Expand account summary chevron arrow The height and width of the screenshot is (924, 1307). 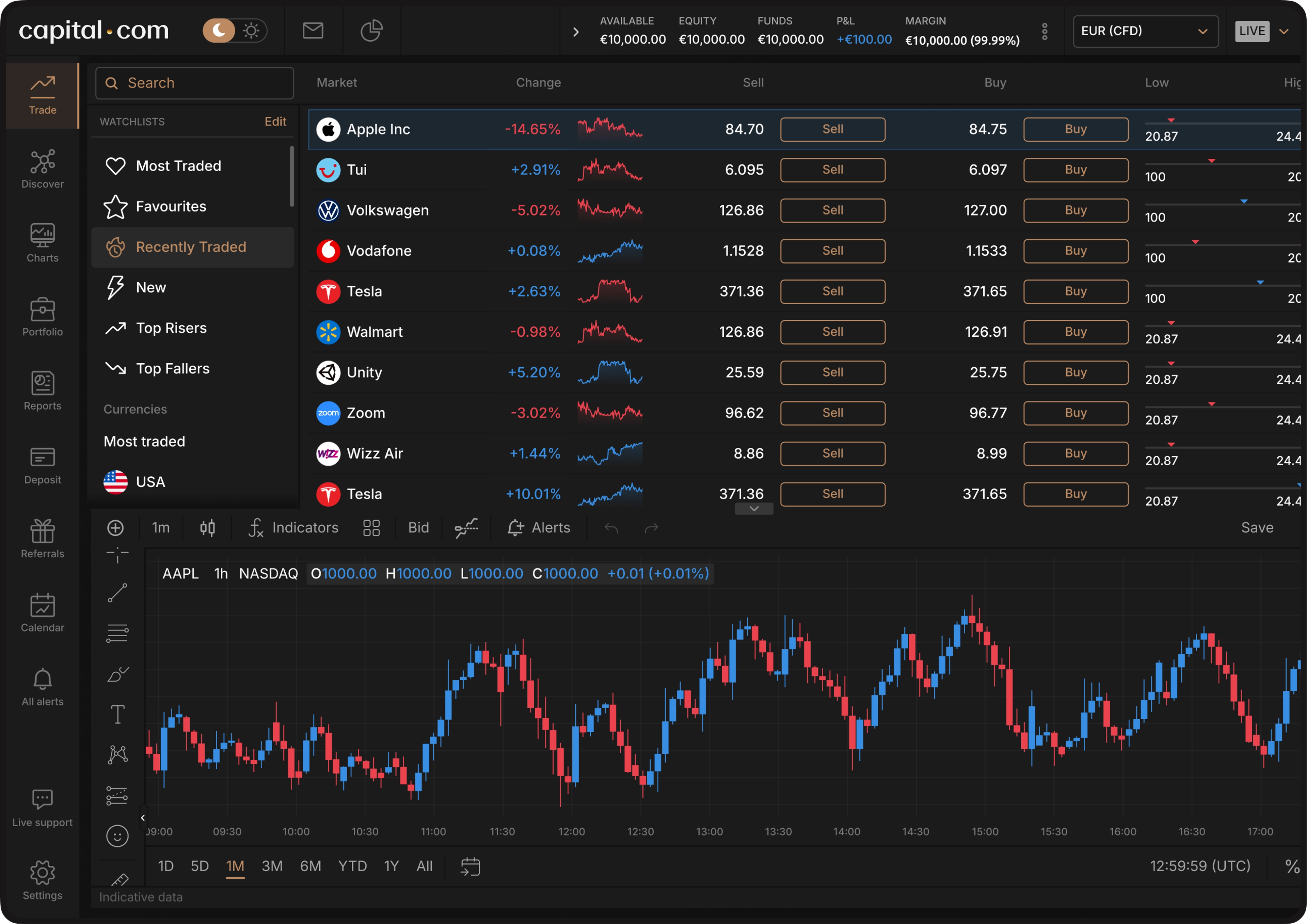(575, 32)
